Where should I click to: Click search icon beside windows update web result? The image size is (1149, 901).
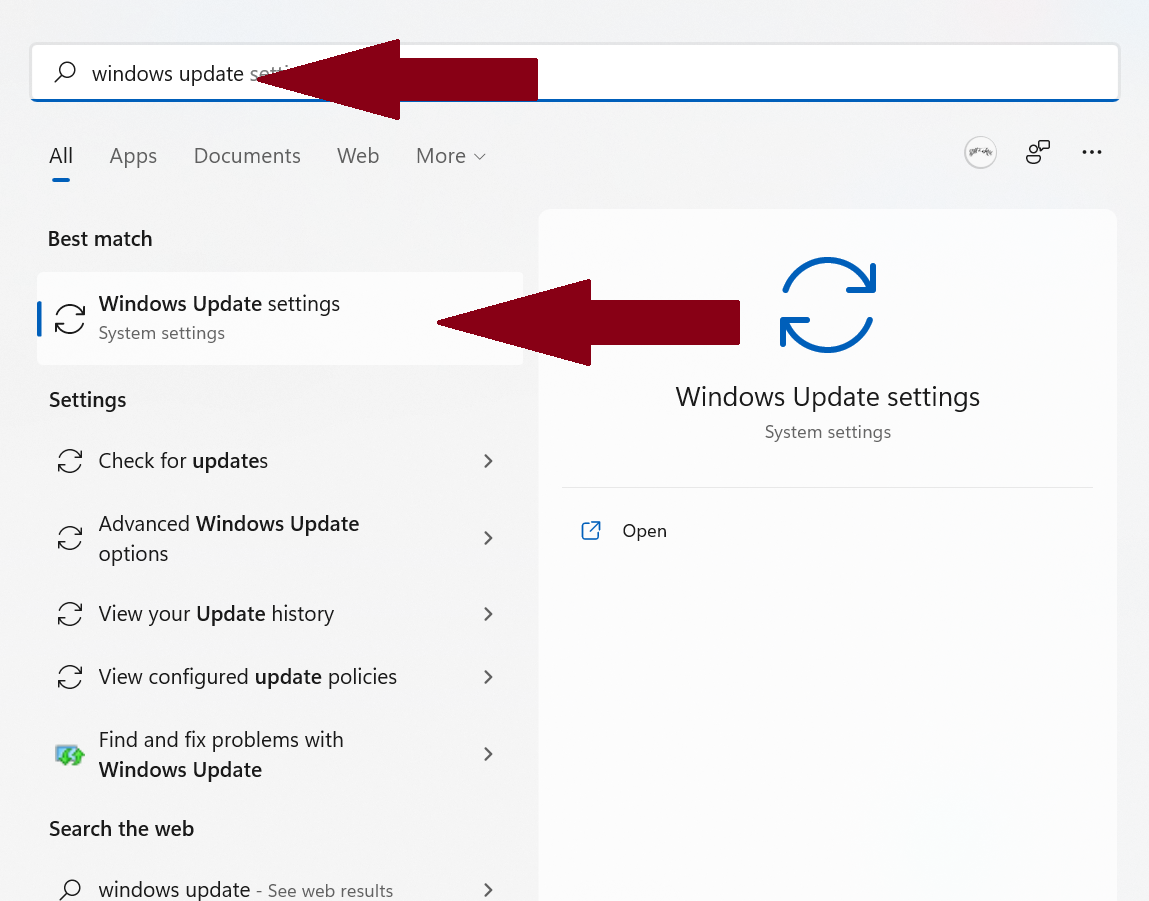coord(70,889)
